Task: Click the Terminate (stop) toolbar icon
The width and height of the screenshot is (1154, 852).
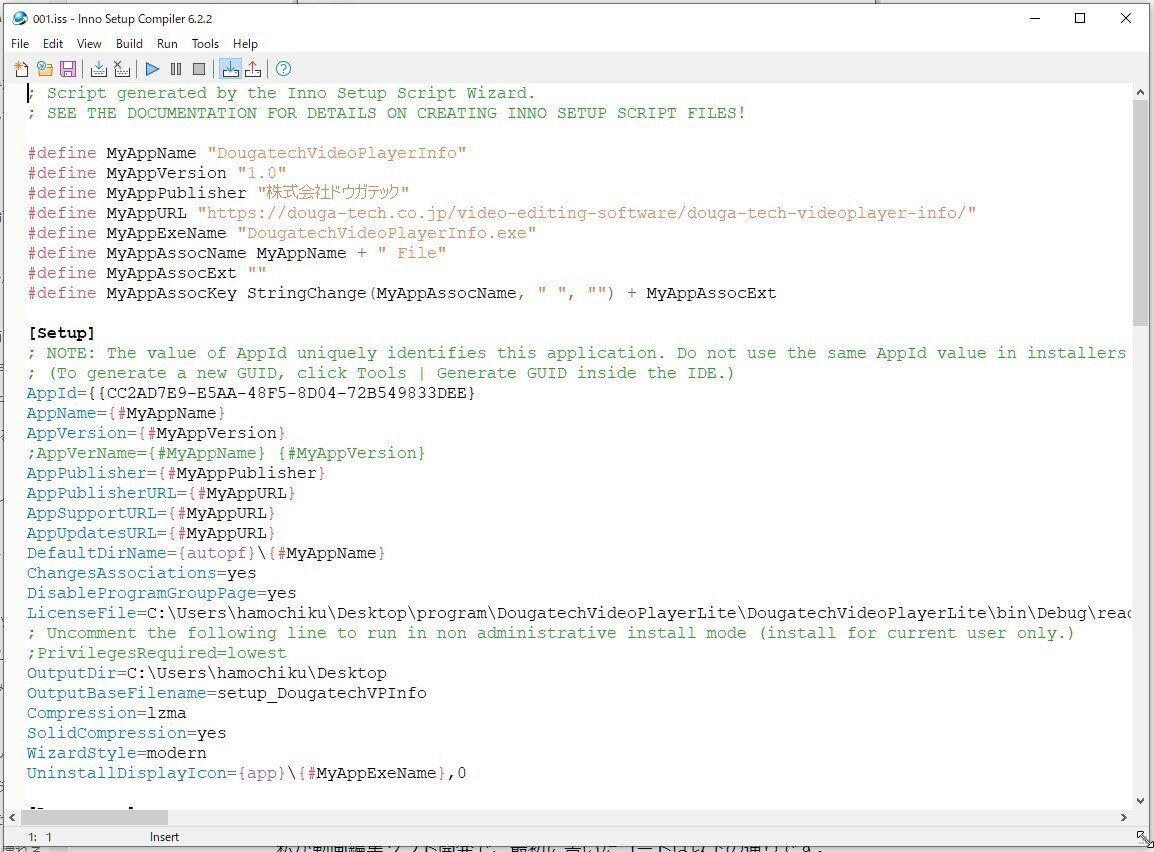Action: [199, 69]
